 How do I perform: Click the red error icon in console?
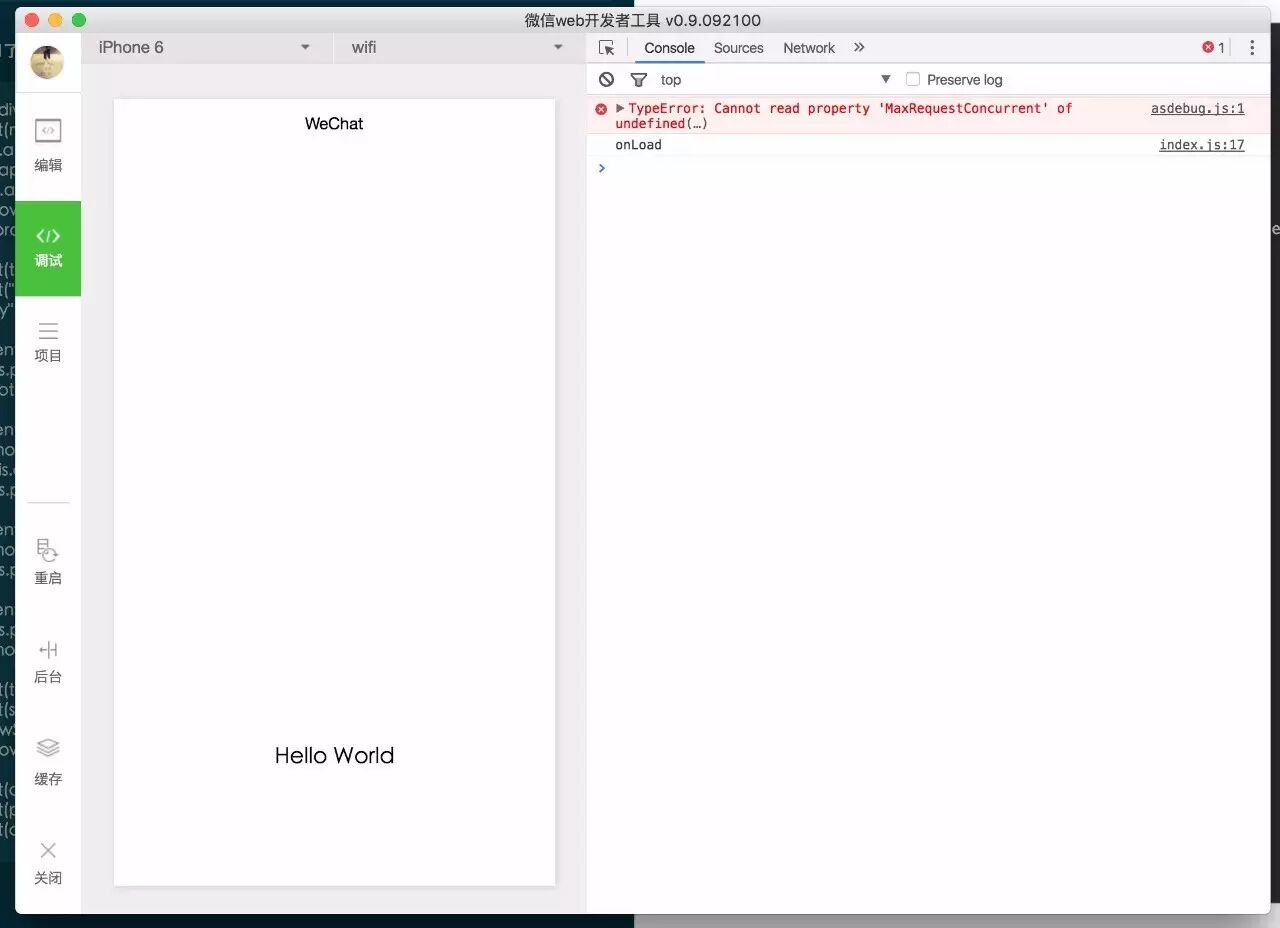(x=601, y=109)
